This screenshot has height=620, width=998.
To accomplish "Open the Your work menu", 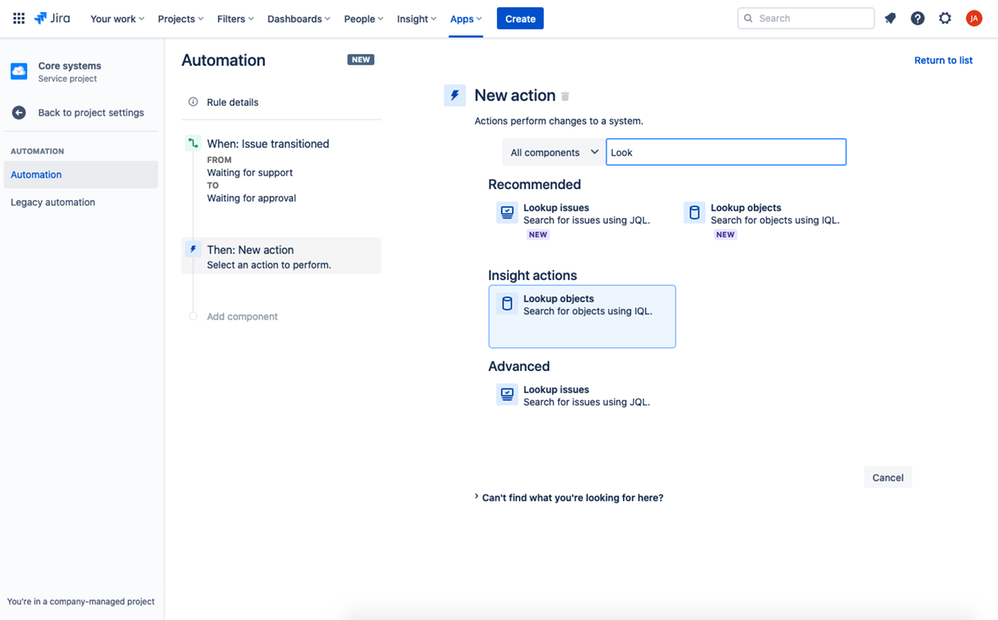I will tap(117, 19).
